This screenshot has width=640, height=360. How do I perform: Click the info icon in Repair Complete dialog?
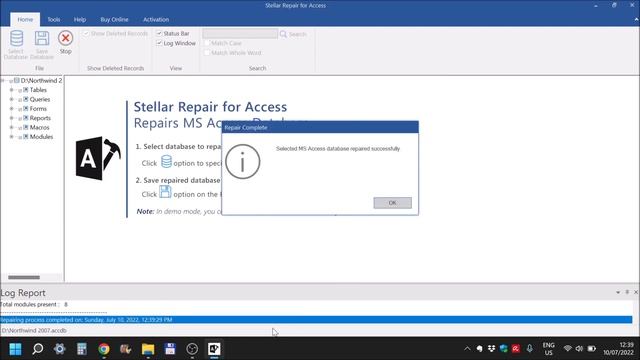pos(242,161)
